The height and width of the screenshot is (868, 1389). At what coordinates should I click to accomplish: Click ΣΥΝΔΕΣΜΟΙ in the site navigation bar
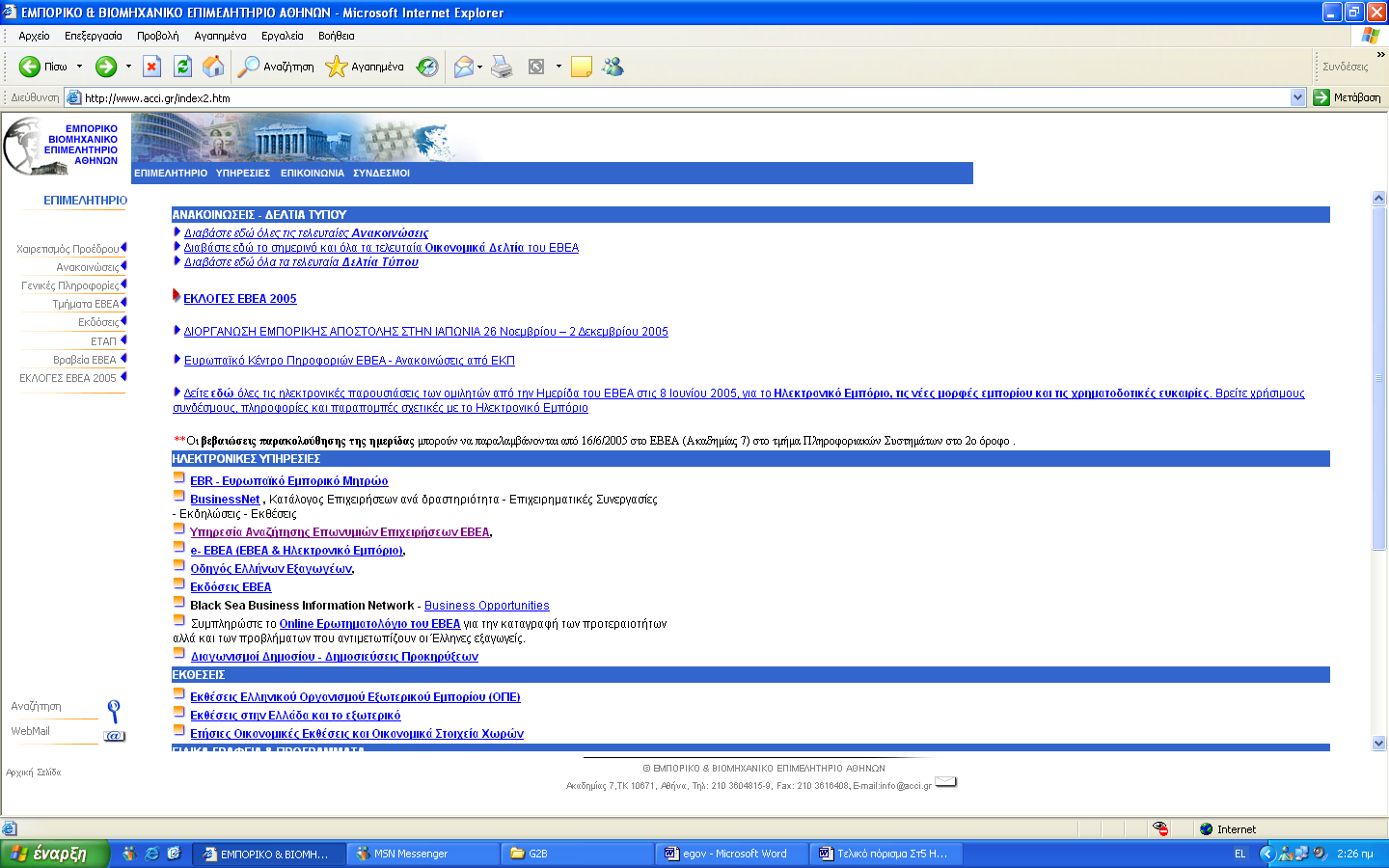[x=381, y=174]
